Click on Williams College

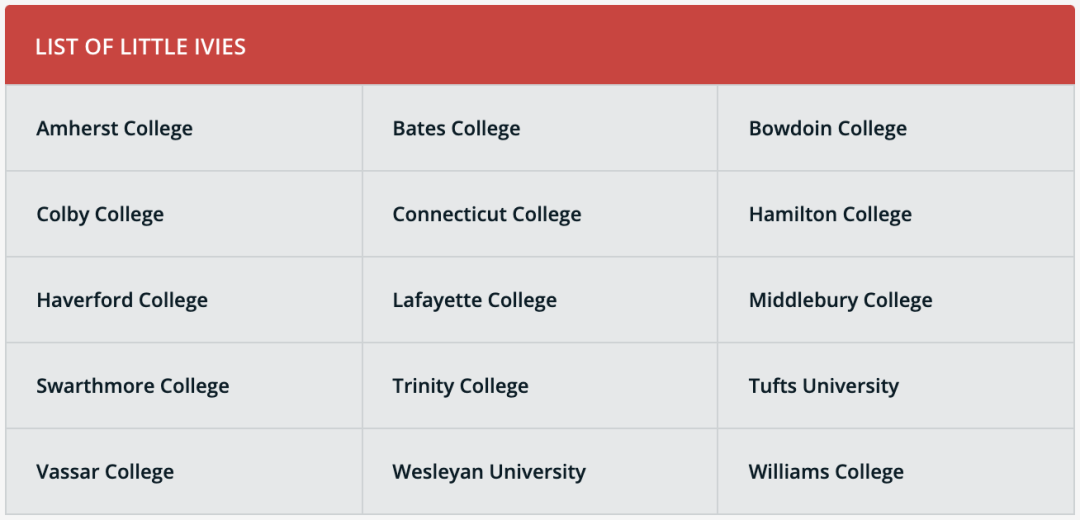point(826,472)
